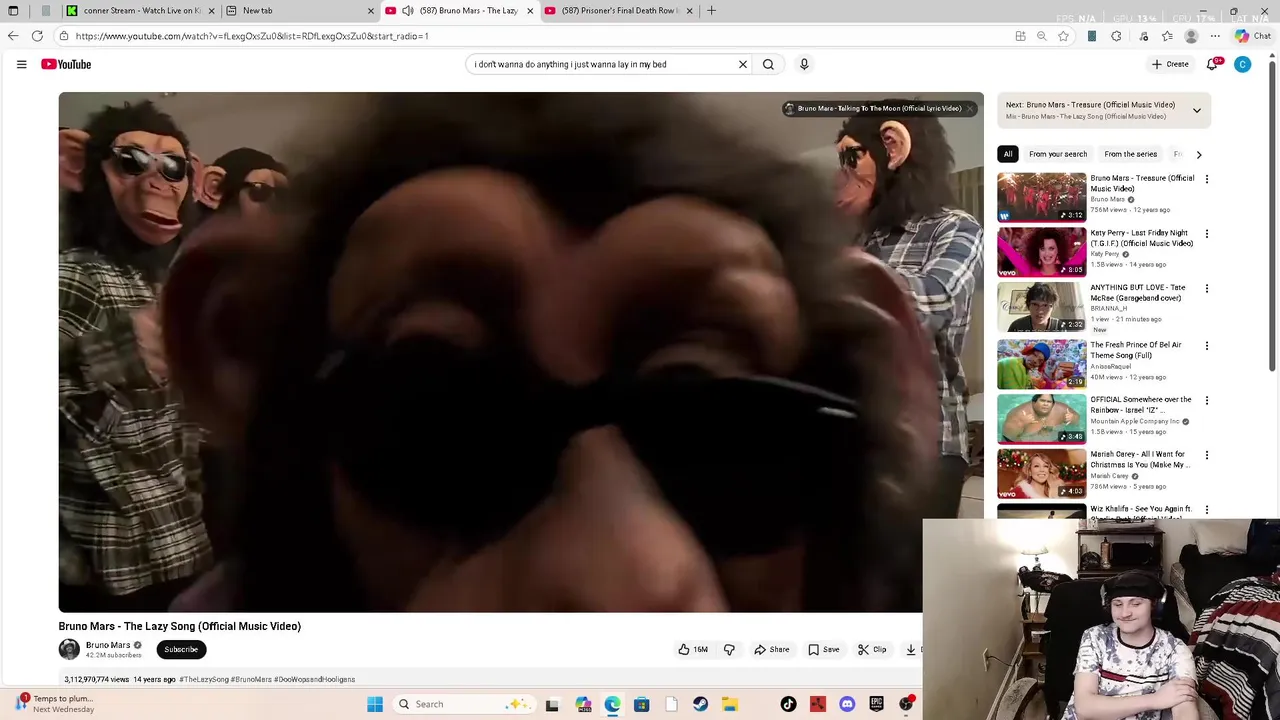Open the account avatar menu
The image size is (1280, 720).
click(x=1242, y=64)
